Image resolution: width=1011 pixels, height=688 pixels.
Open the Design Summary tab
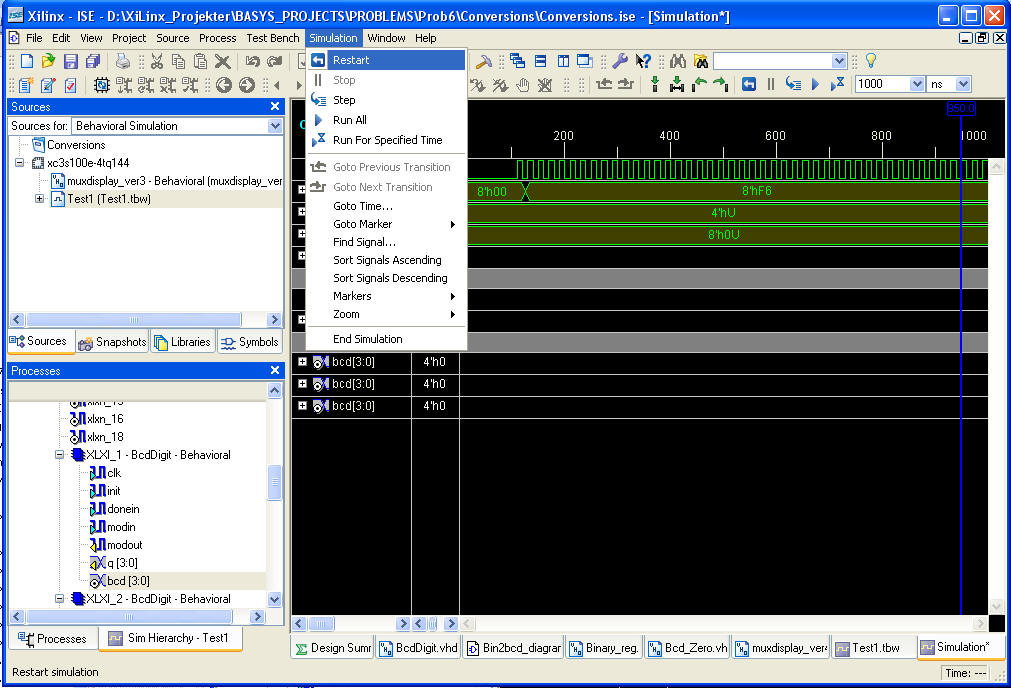point(333,648)
